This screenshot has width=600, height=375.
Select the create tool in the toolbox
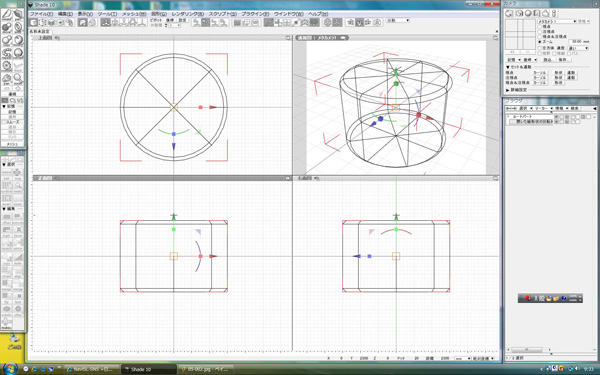7,15
